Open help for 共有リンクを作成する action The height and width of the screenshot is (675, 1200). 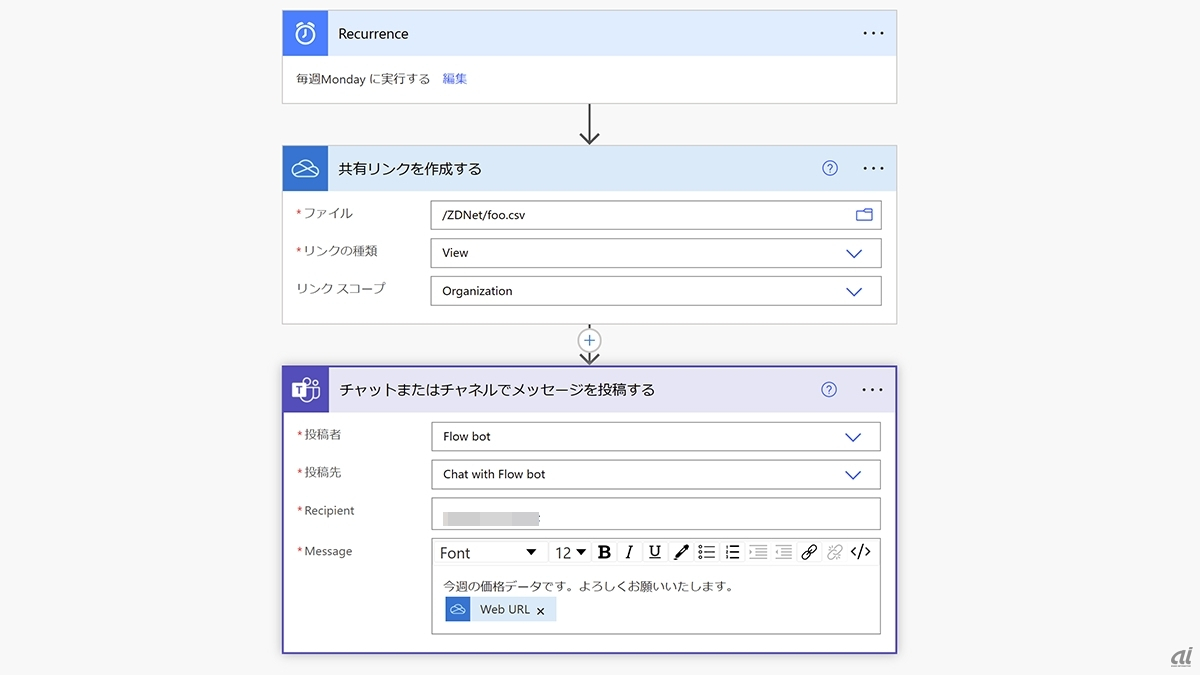pyautogui.click(x=829, y=168)
